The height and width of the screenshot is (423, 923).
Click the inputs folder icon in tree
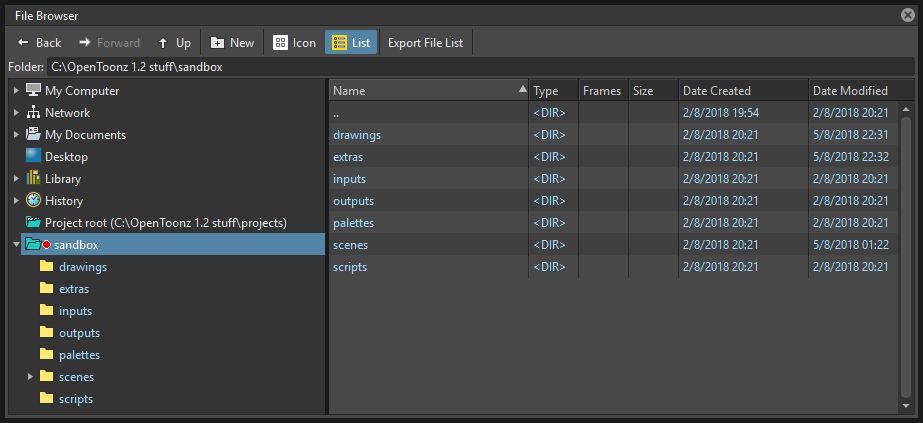click(x=47, y=311)
